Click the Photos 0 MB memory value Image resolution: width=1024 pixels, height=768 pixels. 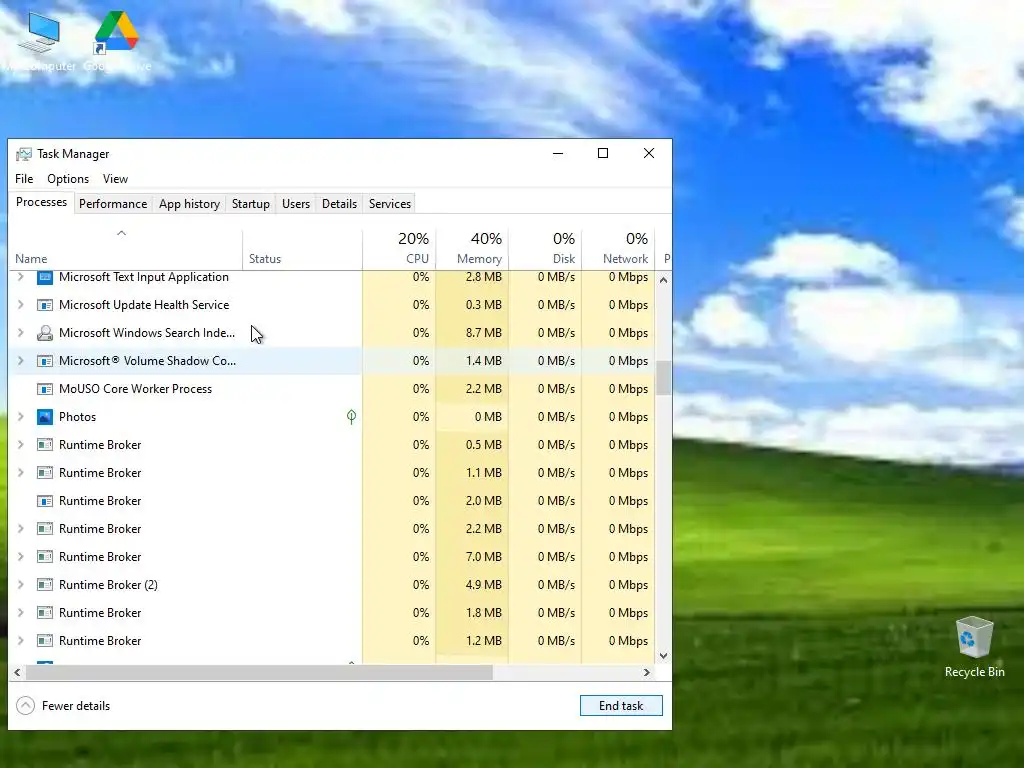(x=488, y=417)
